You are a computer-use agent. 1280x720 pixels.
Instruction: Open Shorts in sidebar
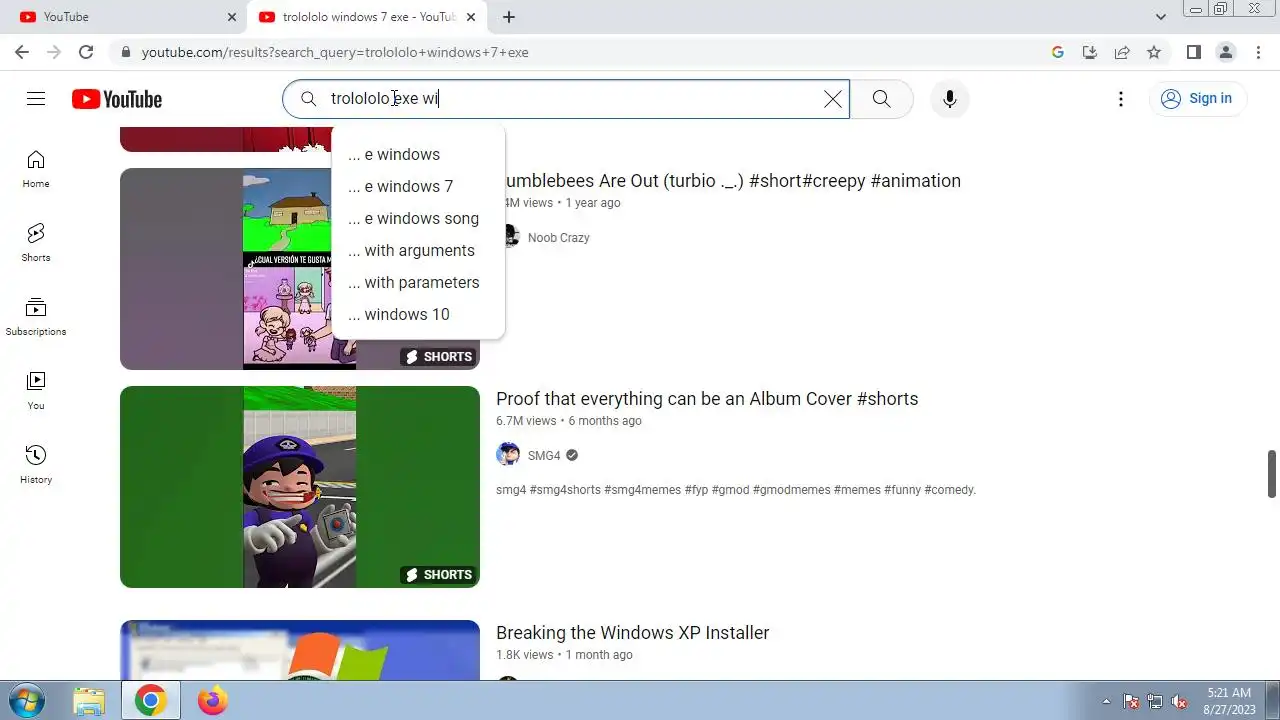tap(36, 243)
